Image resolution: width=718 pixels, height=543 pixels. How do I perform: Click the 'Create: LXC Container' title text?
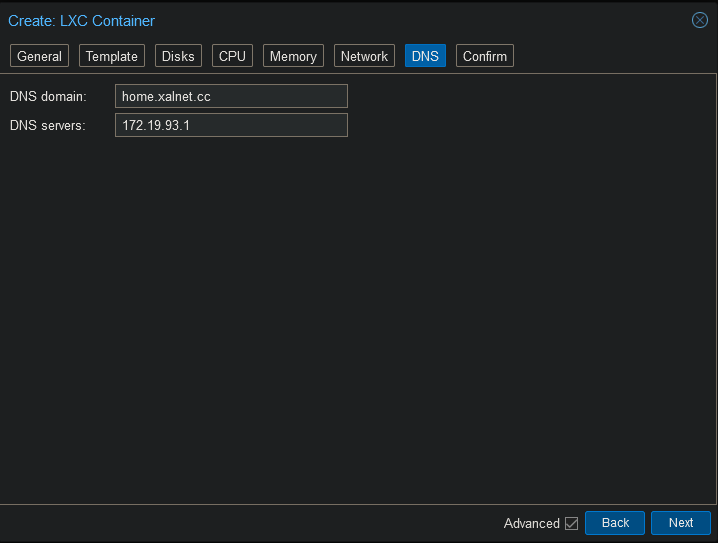point(82,20)
